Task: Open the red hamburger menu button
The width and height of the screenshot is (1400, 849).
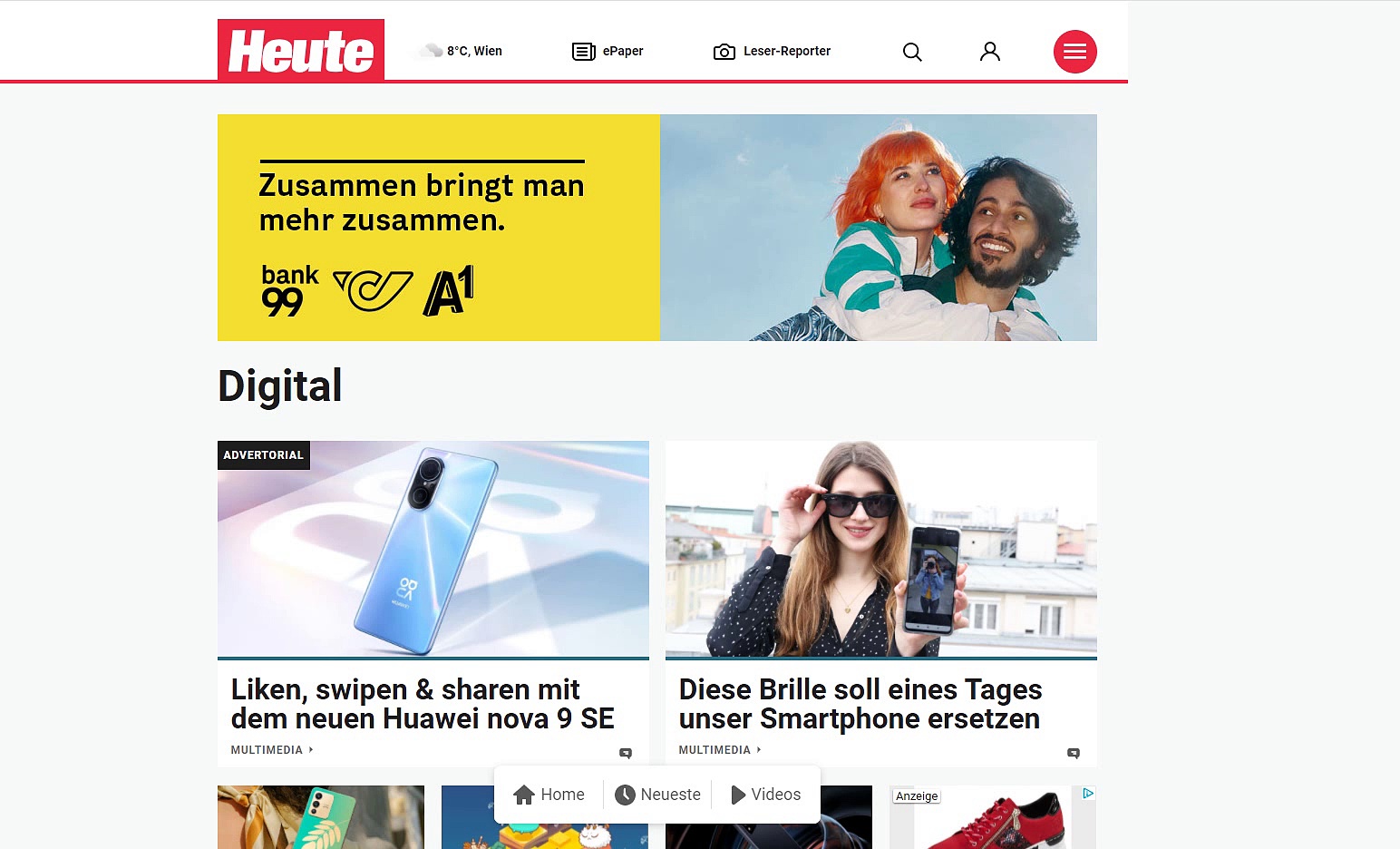Action: 1075,52
